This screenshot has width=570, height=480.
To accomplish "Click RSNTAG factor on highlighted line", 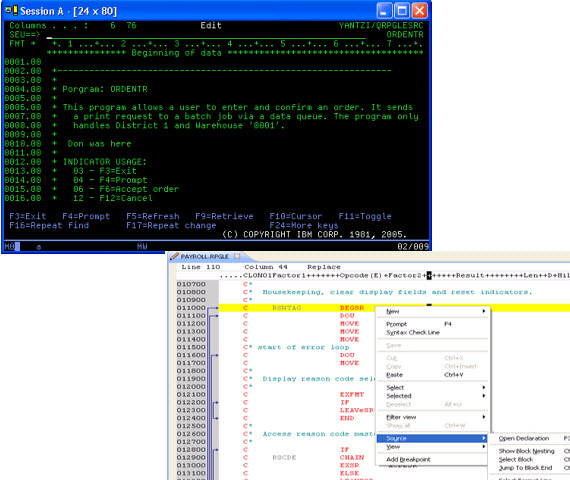I will (287, 308).
